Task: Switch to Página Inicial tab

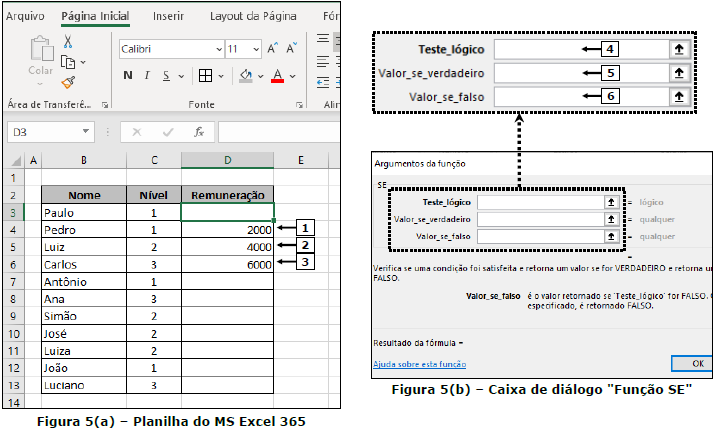Action: tap(95, 16)
